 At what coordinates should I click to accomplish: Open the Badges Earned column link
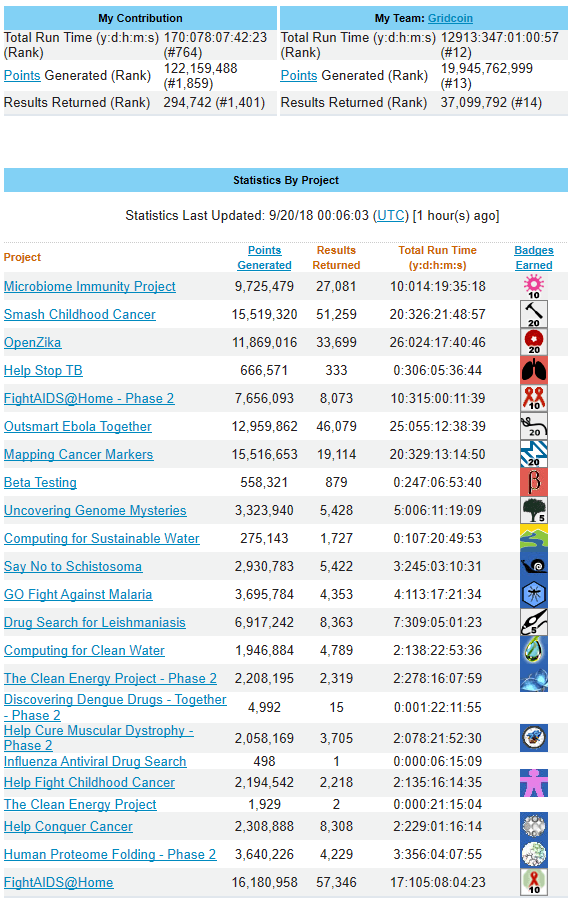(534, 258)
